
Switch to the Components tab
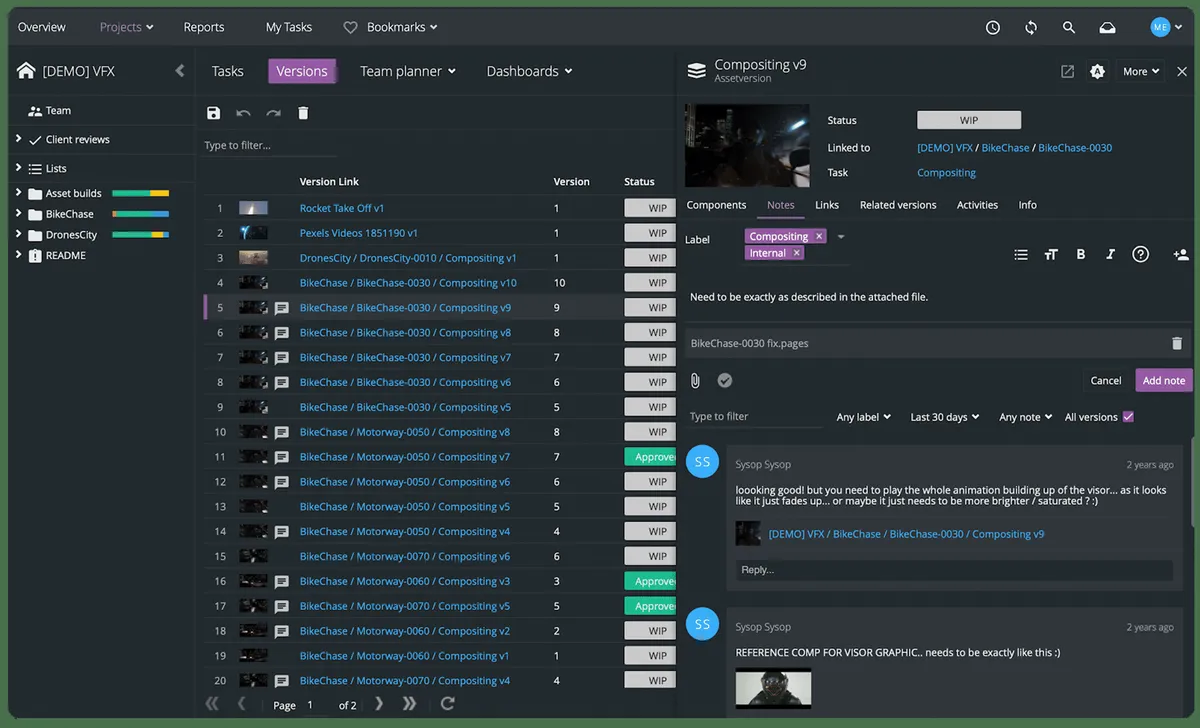click(716, 204)
